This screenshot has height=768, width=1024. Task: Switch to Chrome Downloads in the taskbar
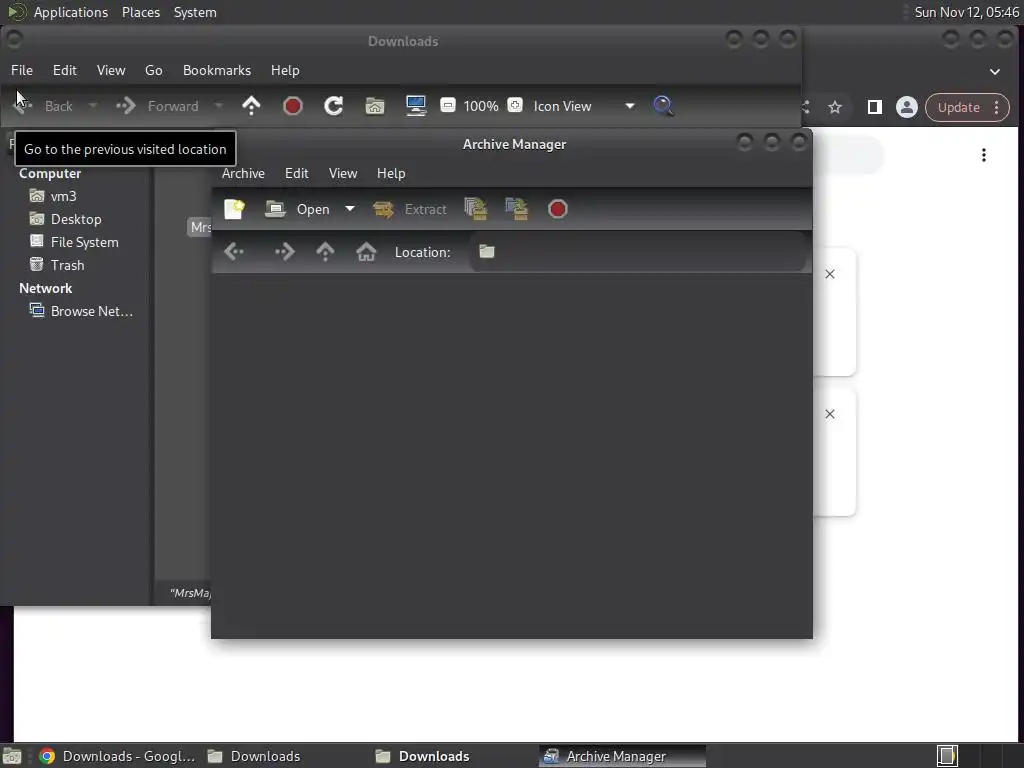(x=118, y=756)
